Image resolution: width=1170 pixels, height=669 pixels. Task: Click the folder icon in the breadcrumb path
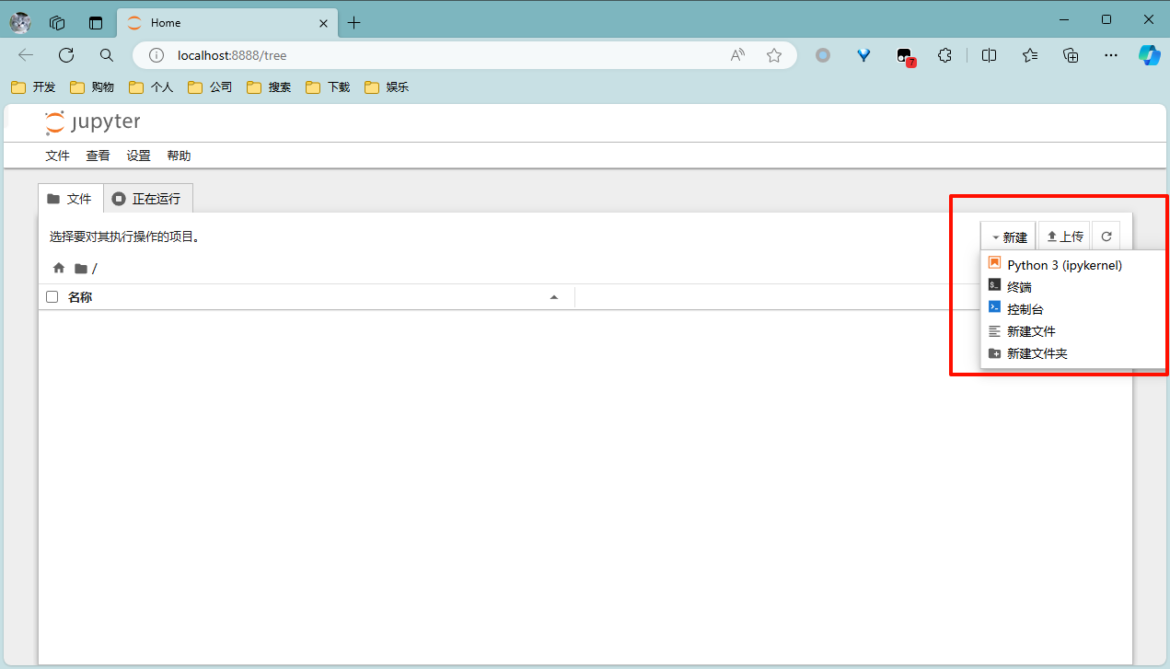pos(80,268)
